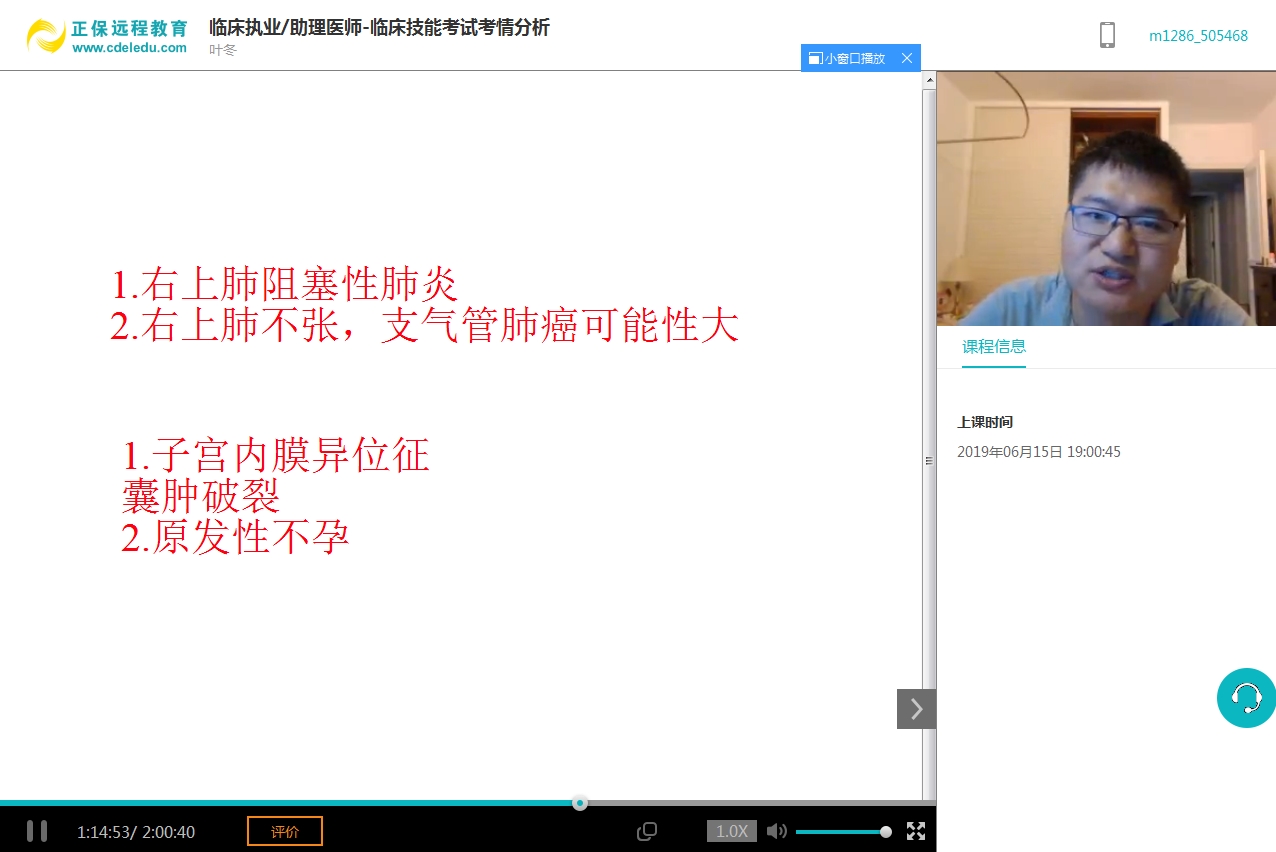The height and width of the screenshot is (852, 1276).
Task: Open the 1.0X playback speed selector
Action: pyautogui.click(x=731, y=831)
